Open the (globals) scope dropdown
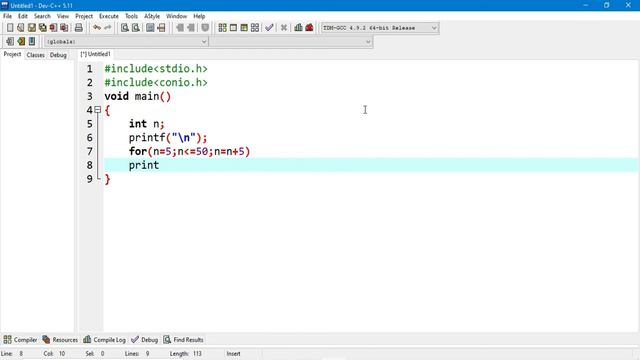This screenshot has width=640, height=360. (126, 42)
